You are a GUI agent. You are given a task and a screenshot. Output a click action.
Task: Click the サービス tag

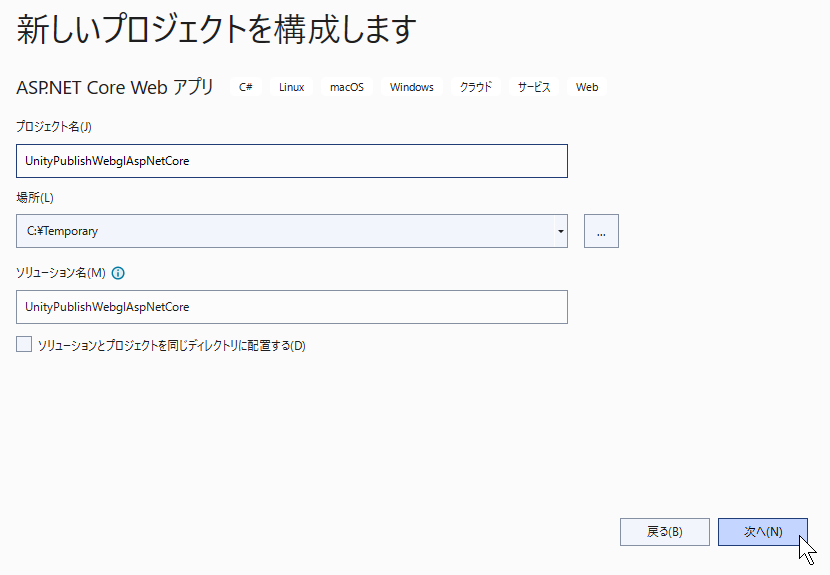[x=534, y=87]
